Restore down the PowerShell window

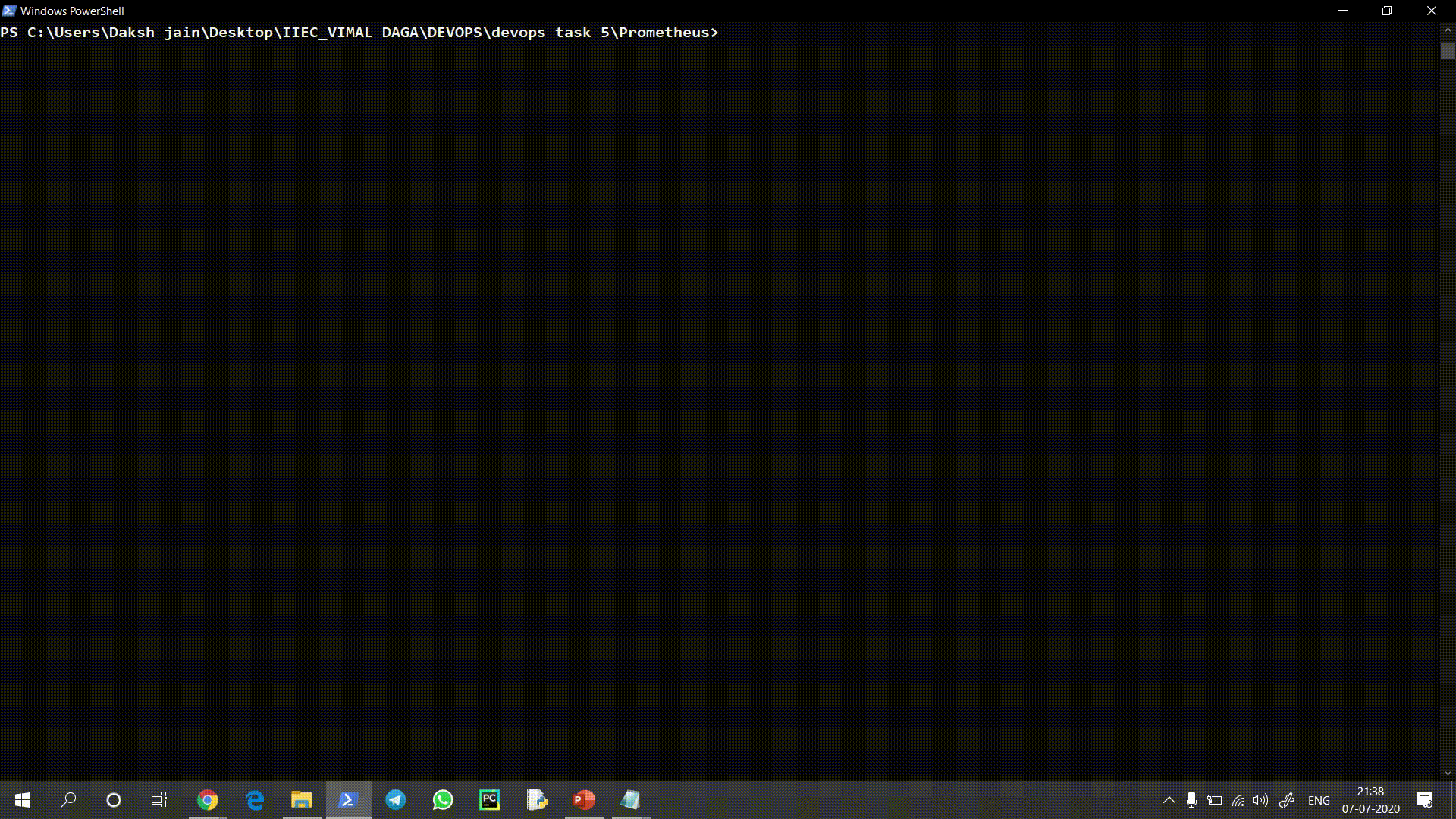click(1387, 11)
